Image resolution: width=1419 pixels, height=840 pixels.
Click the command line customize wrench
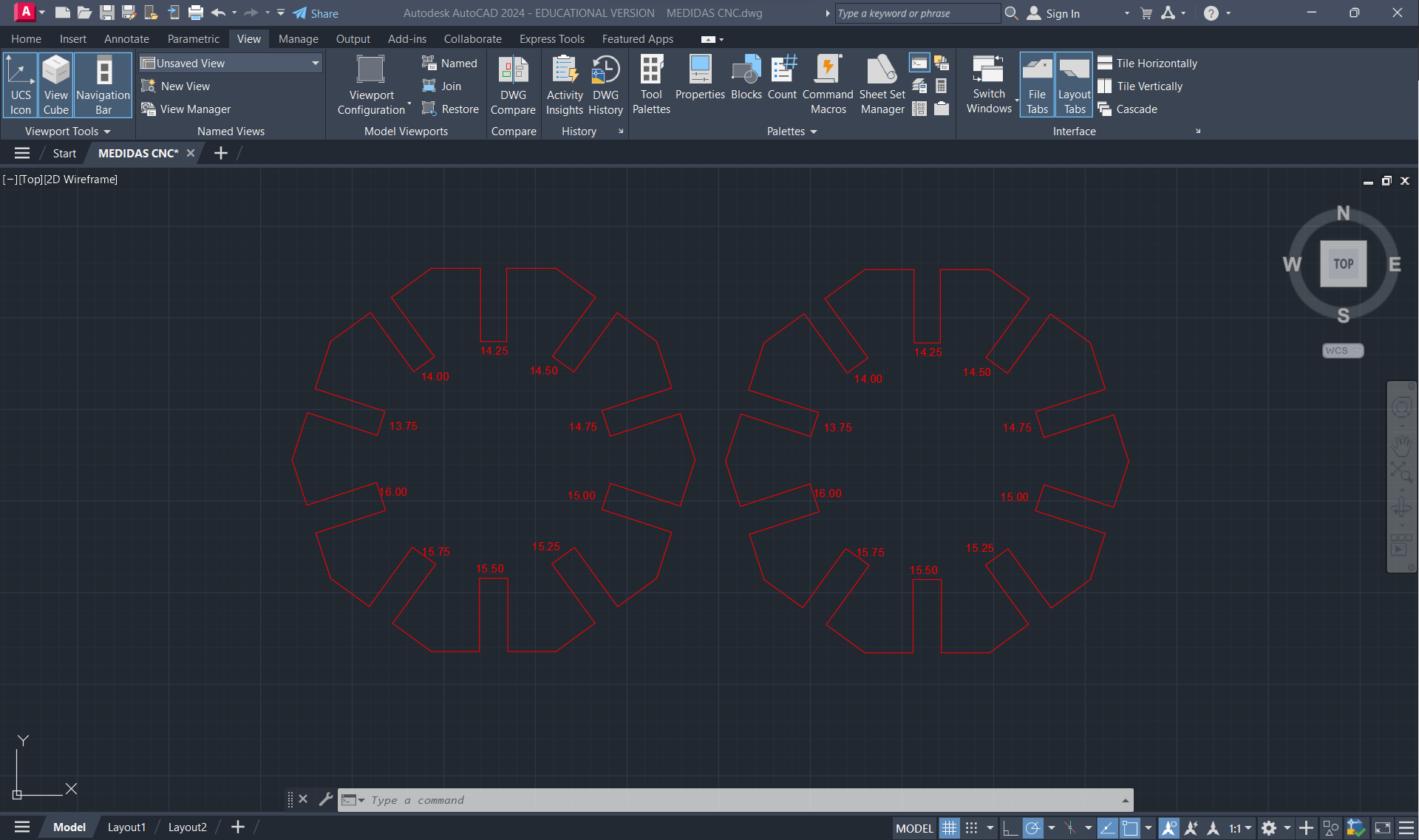click(325, 799)
